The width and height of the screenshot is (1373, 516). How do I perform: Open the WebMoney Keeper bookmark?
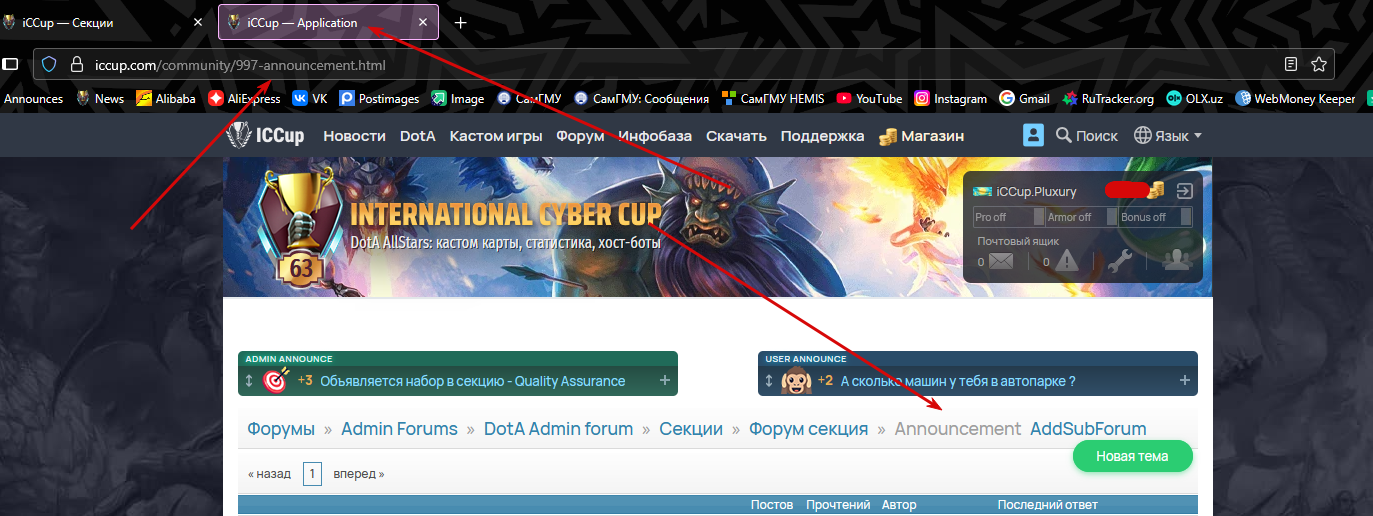coord(1296,99)
